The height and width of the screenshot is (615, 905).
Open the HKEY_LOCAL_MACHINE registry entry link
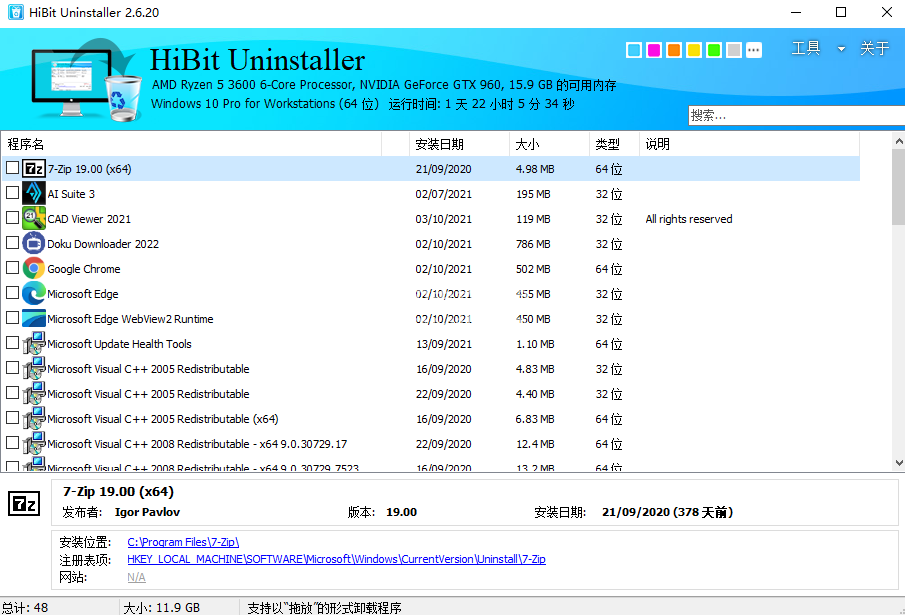[336, 559]
